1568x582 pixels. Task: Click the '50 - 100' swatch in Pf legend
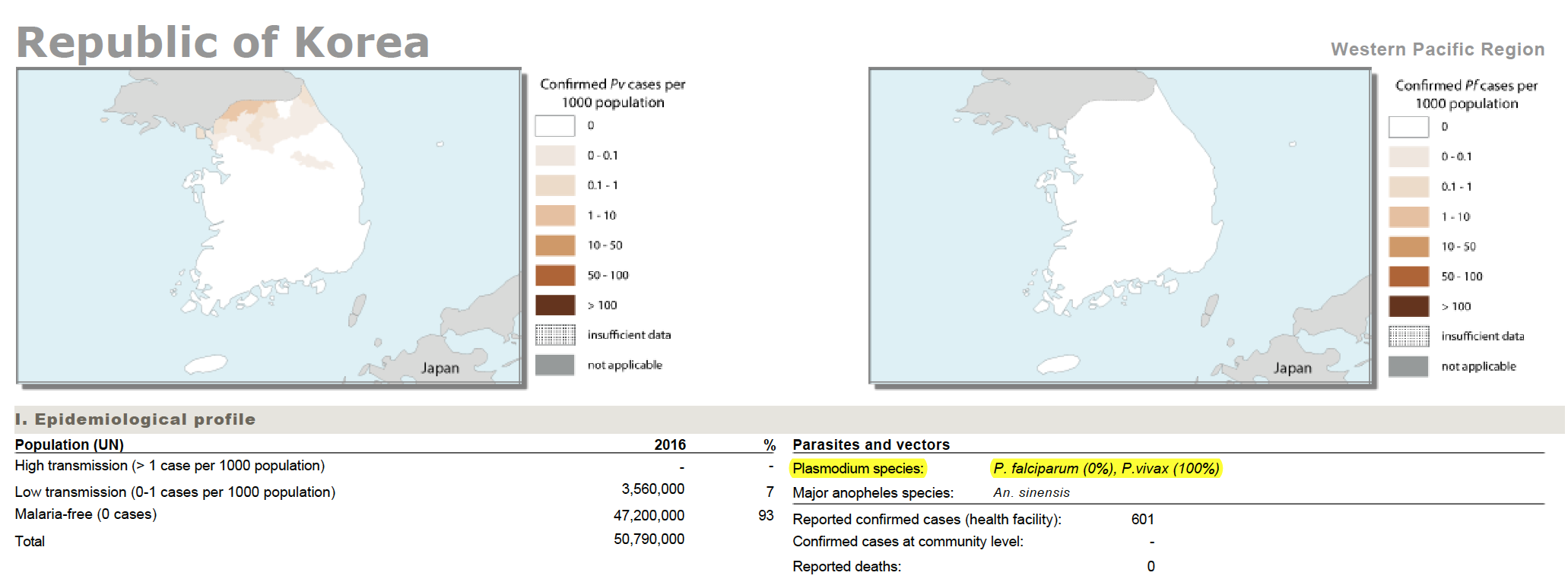tap(1408, 276)
